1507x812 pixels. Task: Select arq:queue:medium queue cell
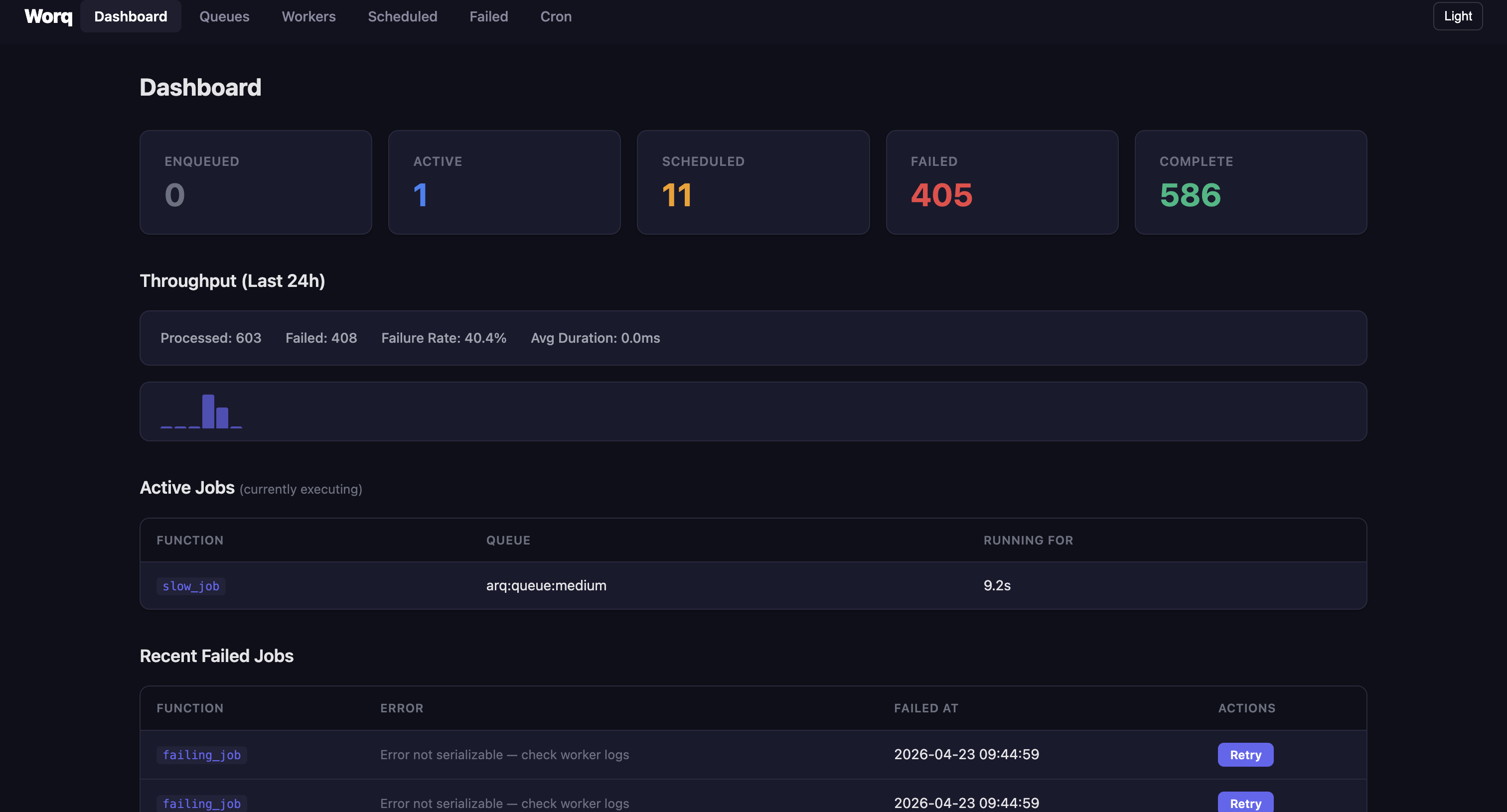(546, 585)
